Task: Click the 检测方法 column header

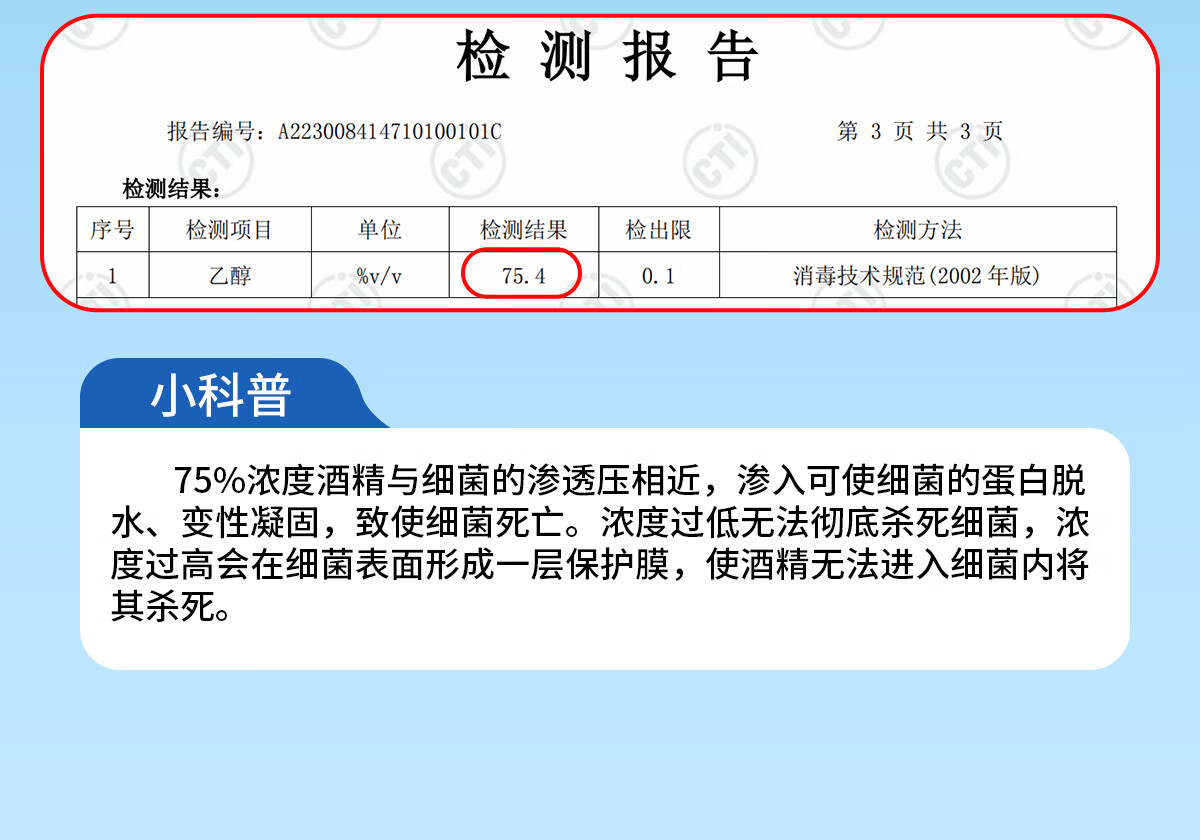Action: [917, 230]
